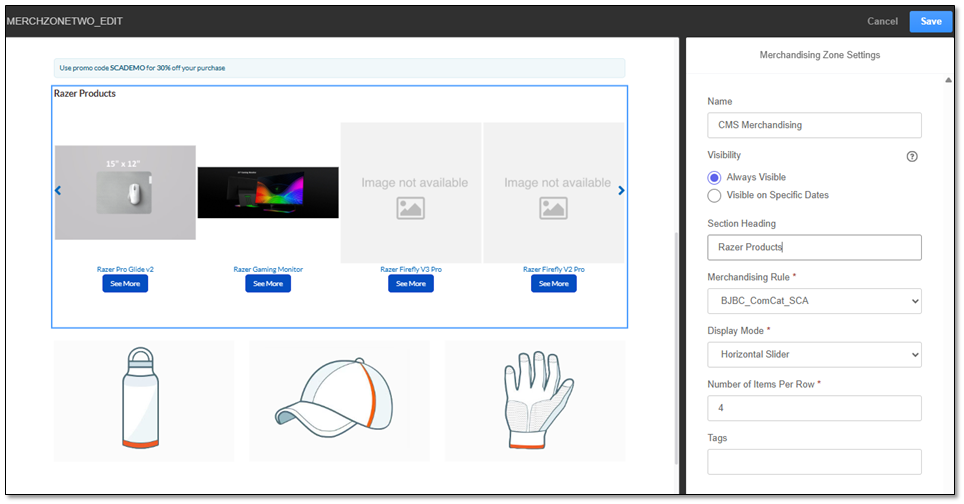Viewport: 964px width, 504px height.
Task: Choose Visible on Specific Dates option
Action: click(x=714, y=195)
